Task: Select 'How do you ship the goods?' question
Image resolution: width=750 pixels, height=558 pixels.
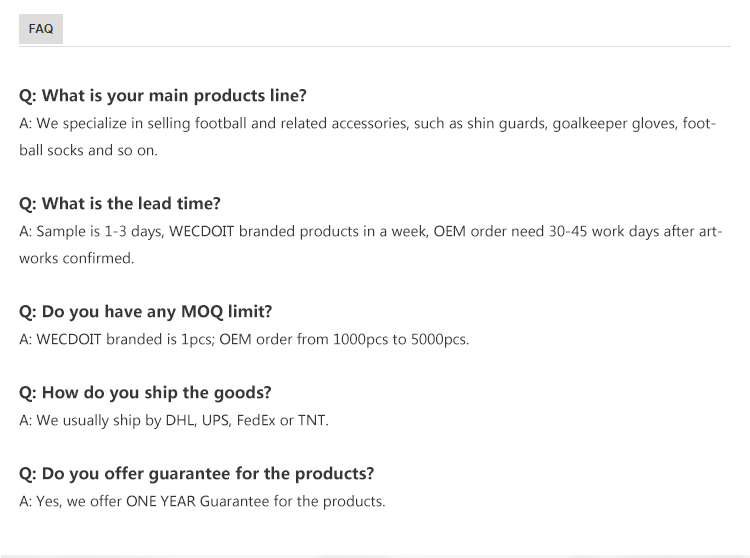Action: 145,393
